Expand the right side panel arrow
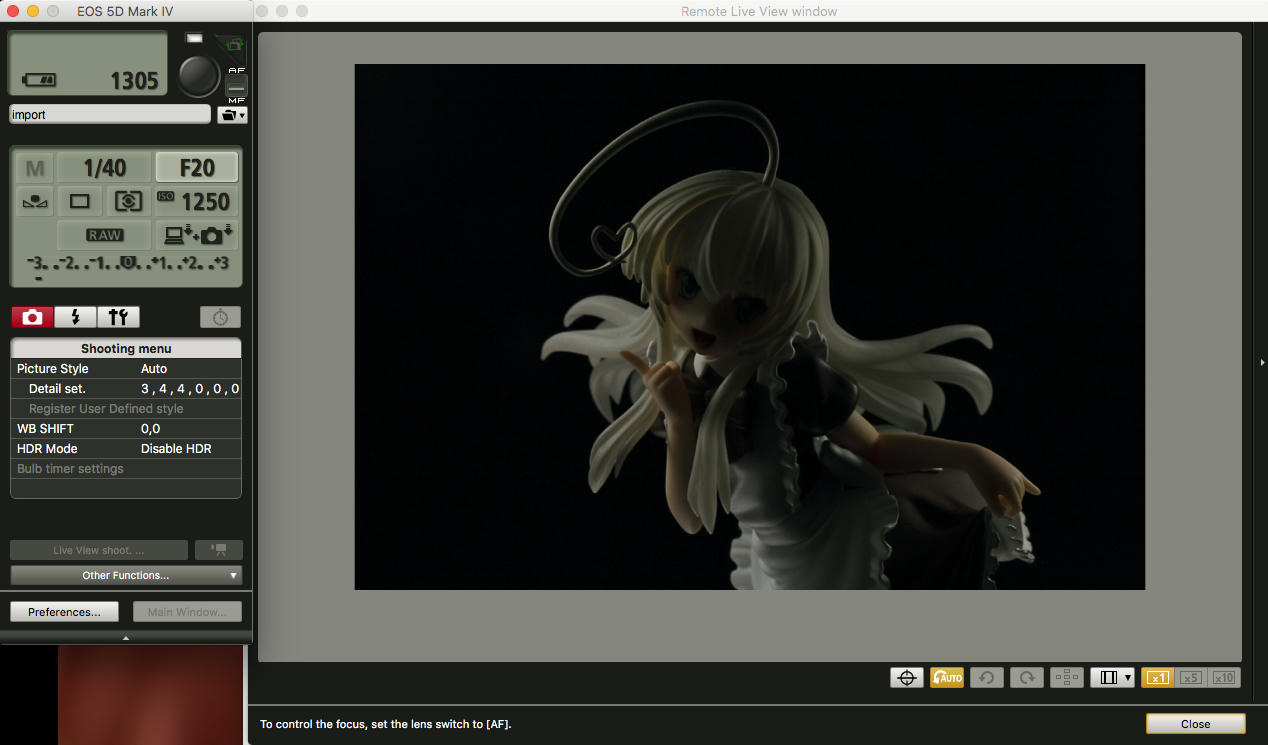 (1262, 362)
